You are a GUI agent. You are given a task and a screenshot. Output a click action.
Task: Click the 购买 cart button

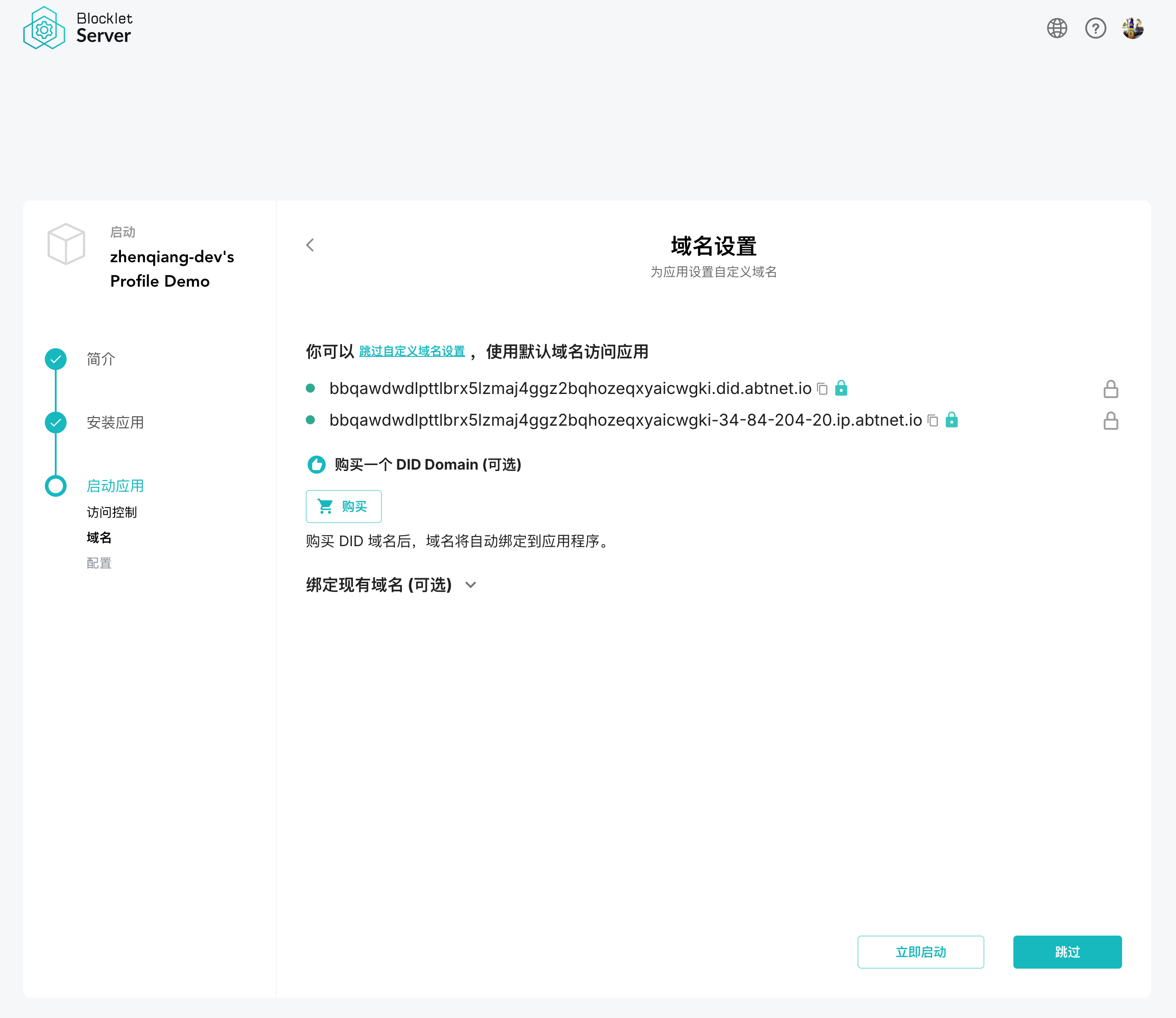pyautogui.click(x=343, y=506)
